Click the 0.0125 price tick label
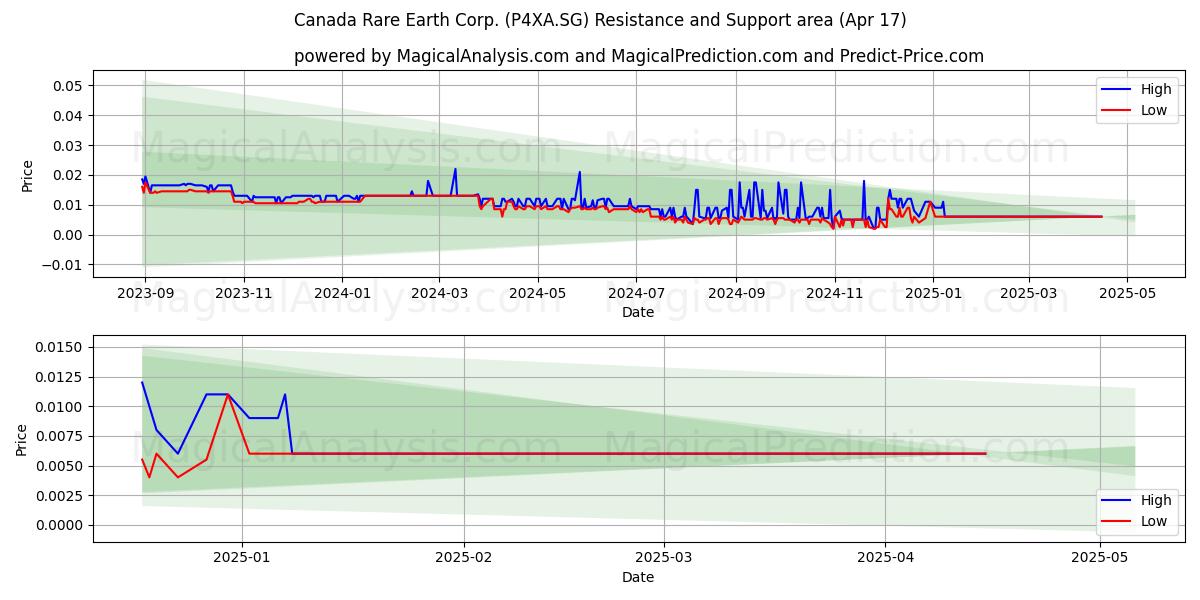The height and width of the screenshot is (600, 1200). click(x=61, y=377)
